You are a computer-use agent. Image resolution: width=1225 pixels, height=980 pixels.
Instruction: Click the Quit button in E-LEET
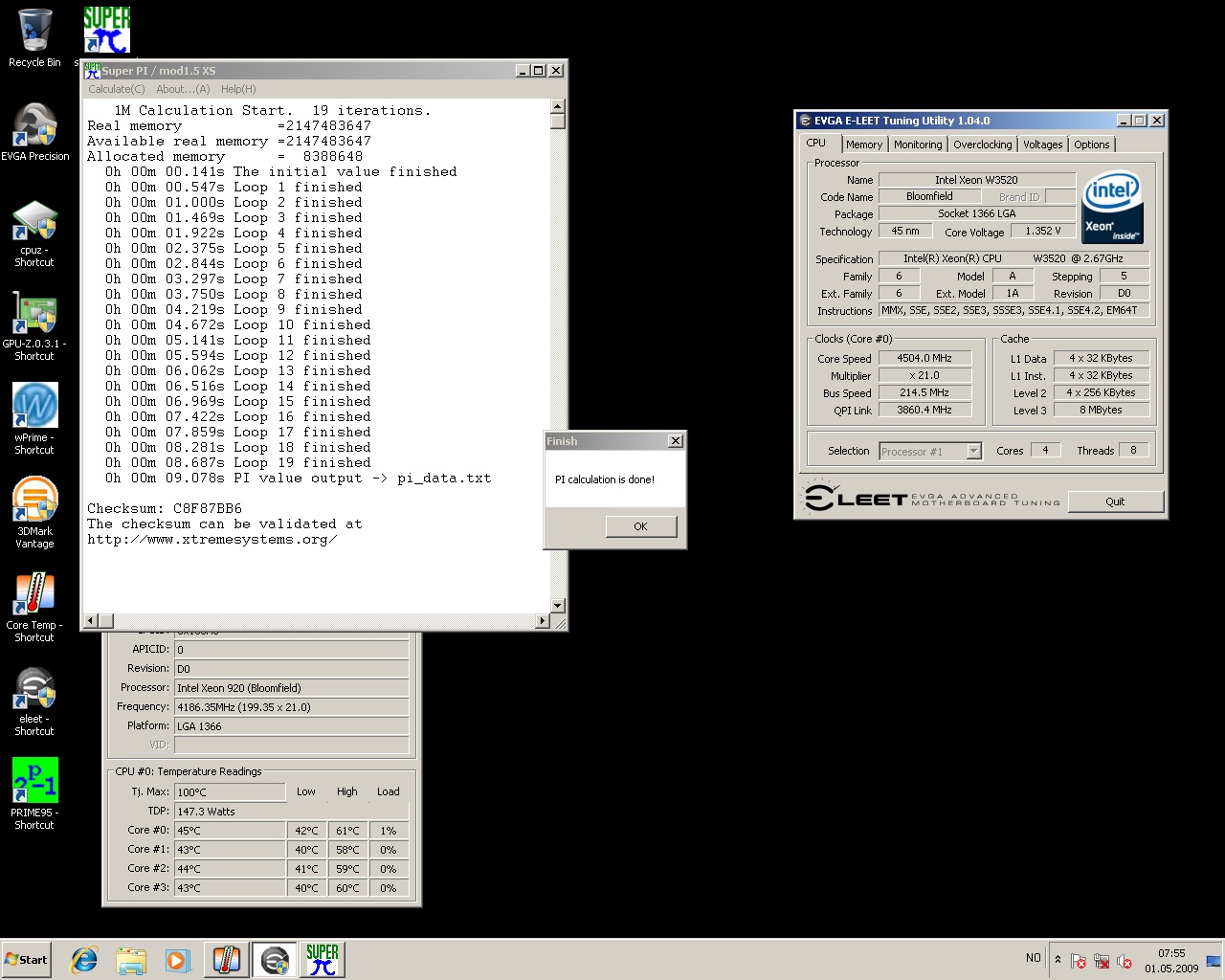pyautogui.click(x=1115, y=501)
